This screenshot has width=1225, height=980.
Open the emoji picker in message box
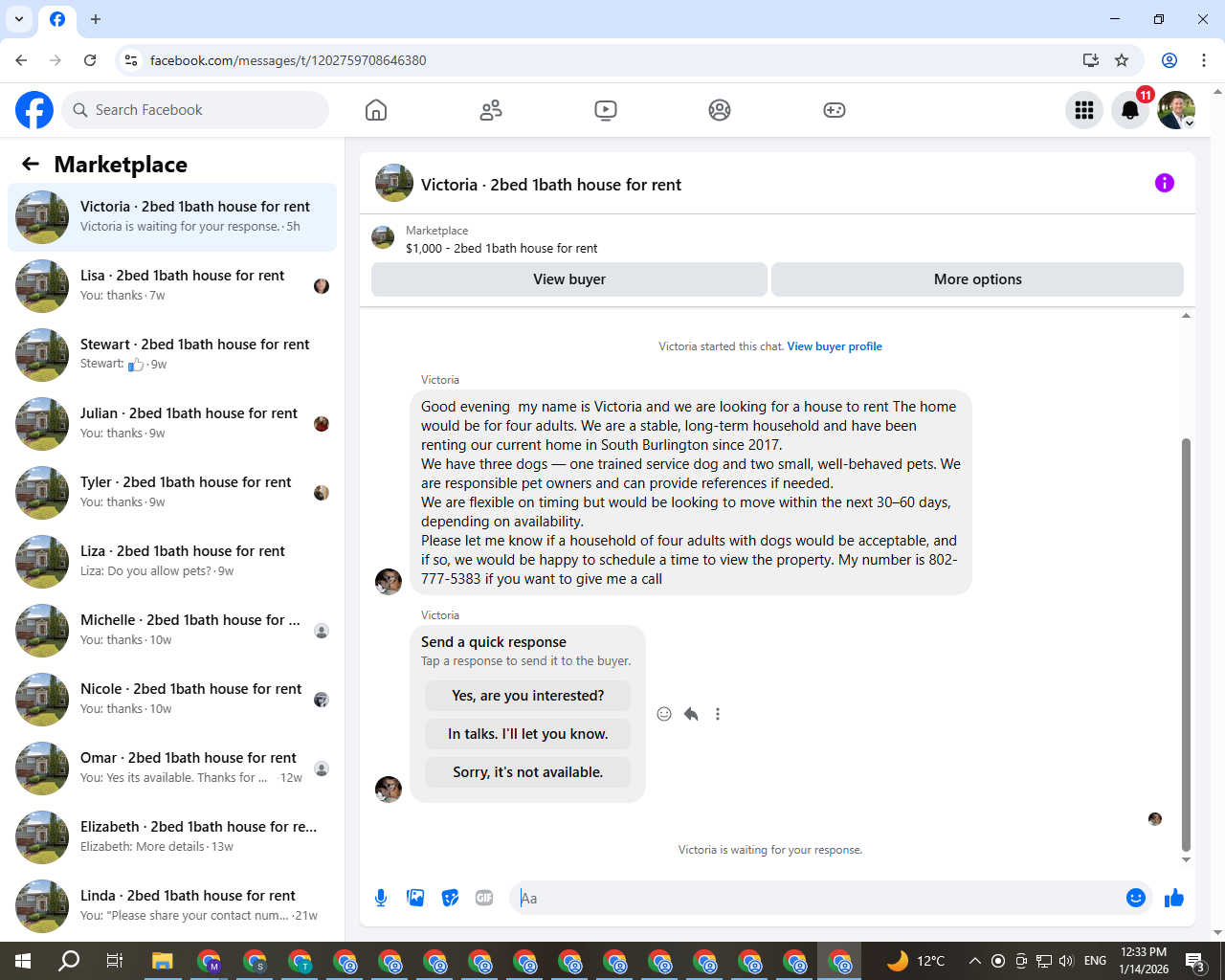1136,898
